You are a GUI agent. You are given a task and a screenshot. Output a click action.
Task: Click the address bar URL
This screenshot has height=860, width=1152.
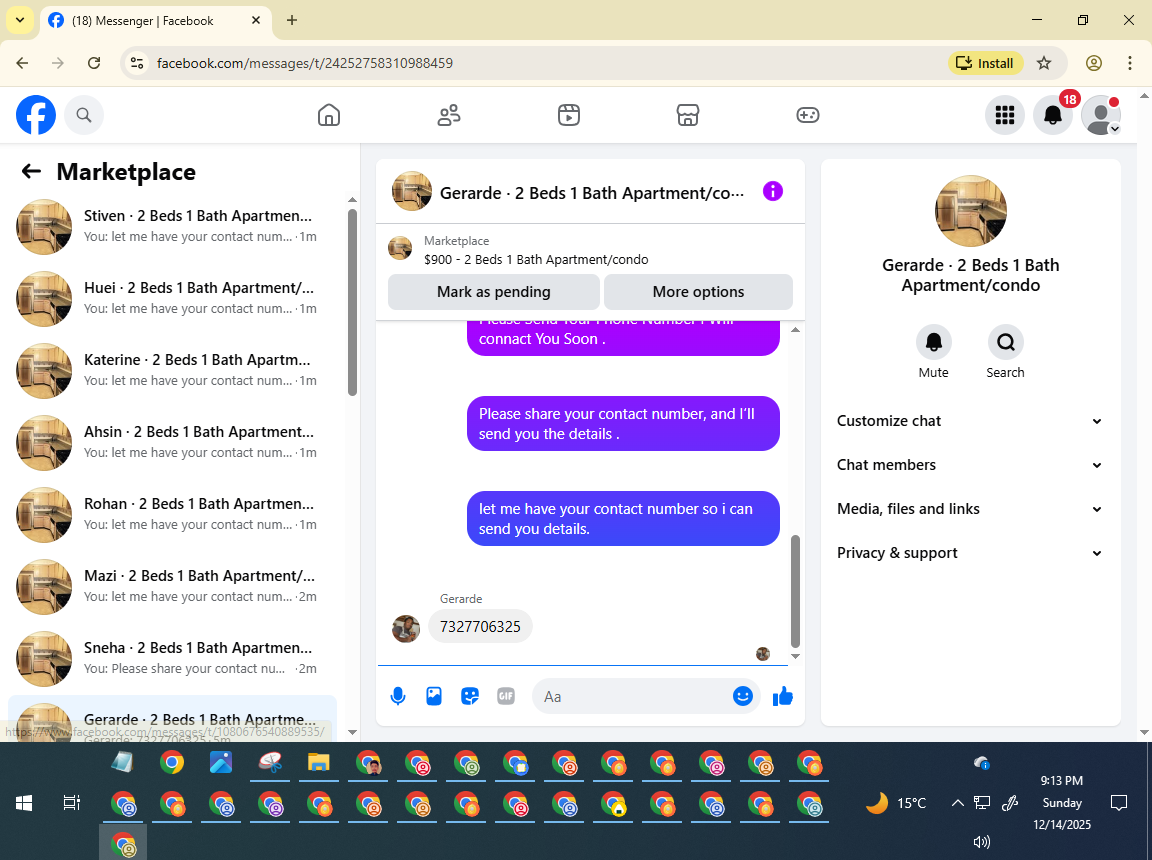coord(304,63)
